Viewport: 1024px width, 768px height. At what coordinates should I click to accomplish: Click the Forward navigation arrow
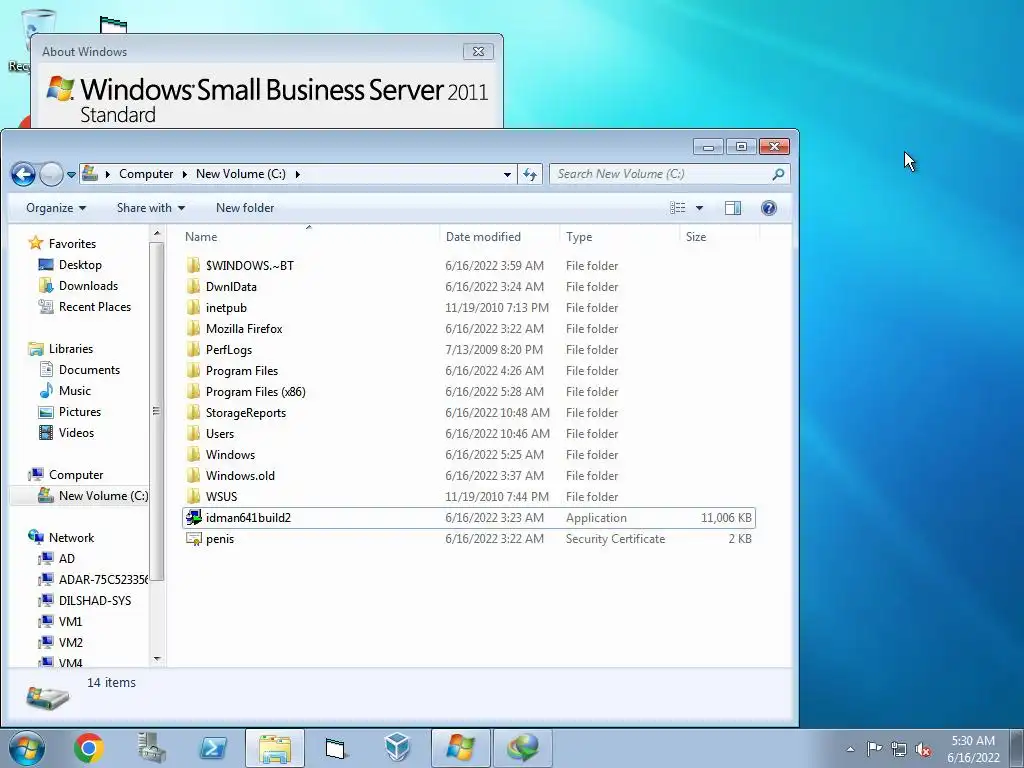[x=51, y=174]
